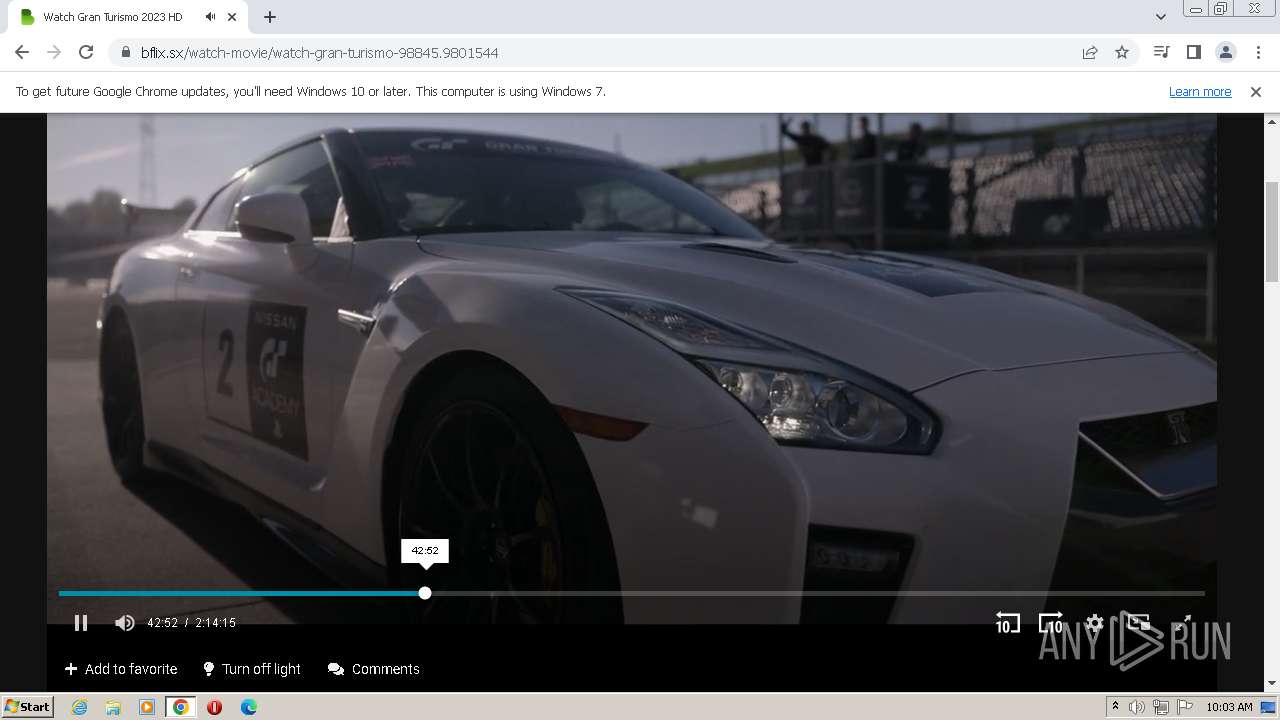Open Opera browser from taskbar

(x=214, y=707)
